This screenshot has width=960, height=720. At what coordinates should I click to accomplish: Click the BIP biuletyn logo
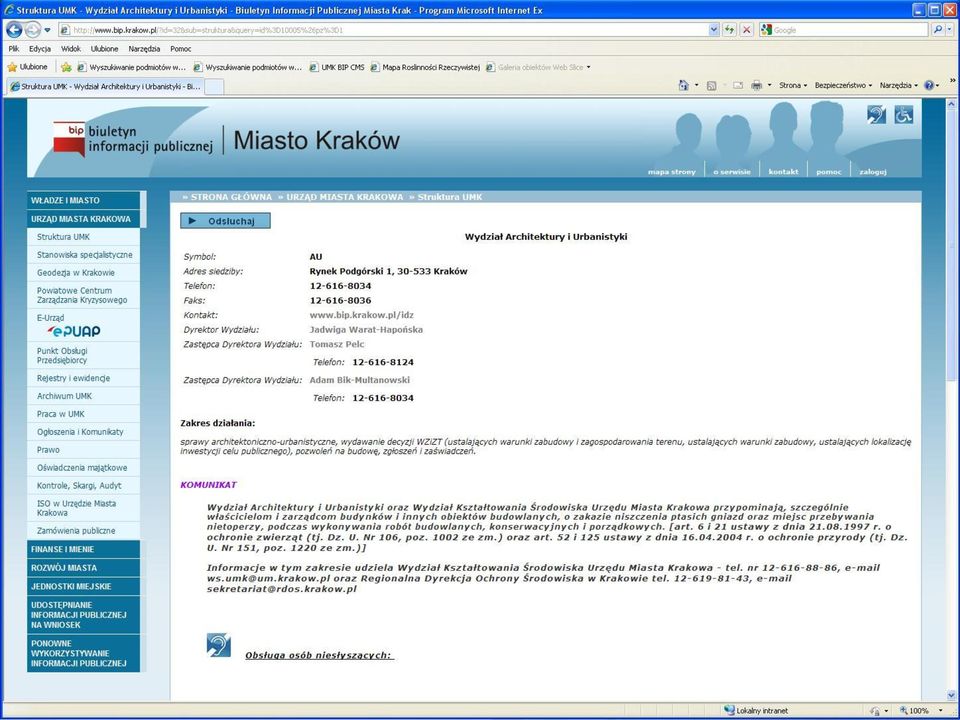(x=133, y=140)
